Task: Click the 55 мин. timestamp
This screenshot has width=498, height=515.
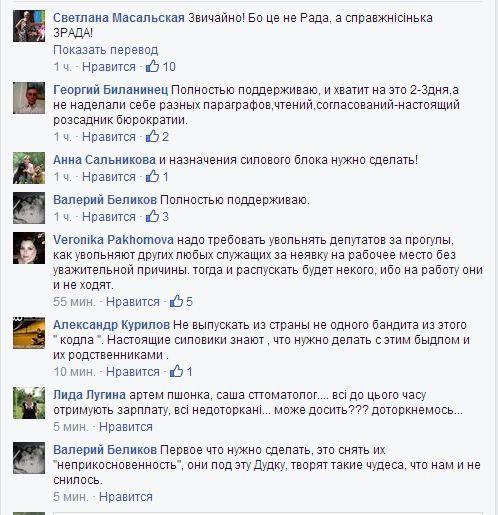Action: [74, 302]
